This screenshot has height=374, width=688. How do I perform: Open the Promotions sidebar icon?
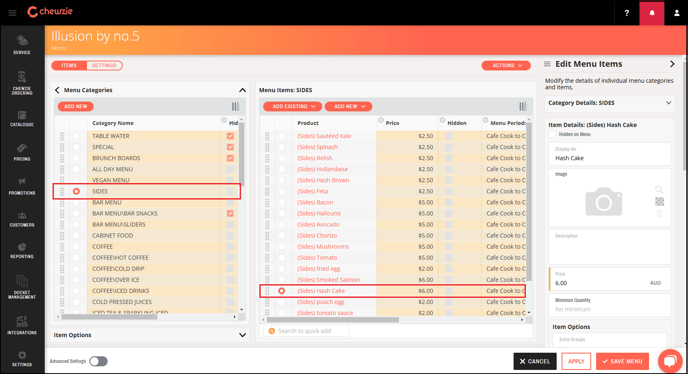[x=22, y=187]
